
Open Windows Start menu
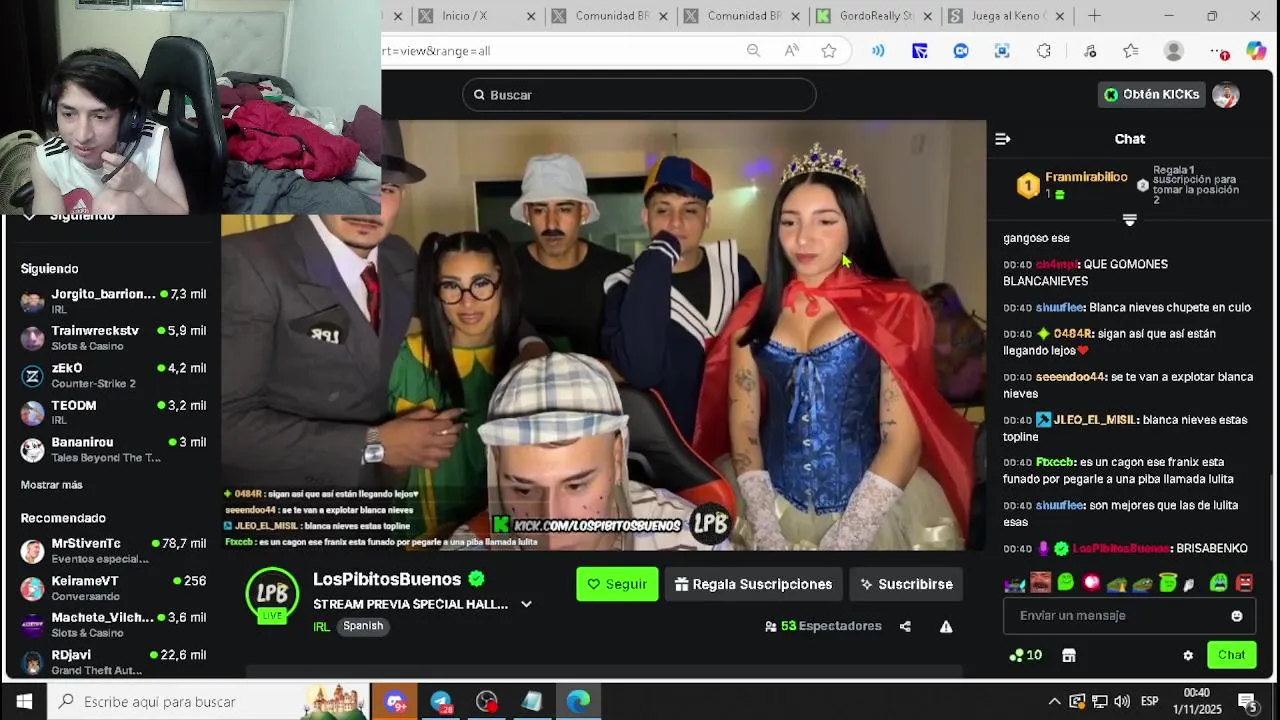[24, 702]
